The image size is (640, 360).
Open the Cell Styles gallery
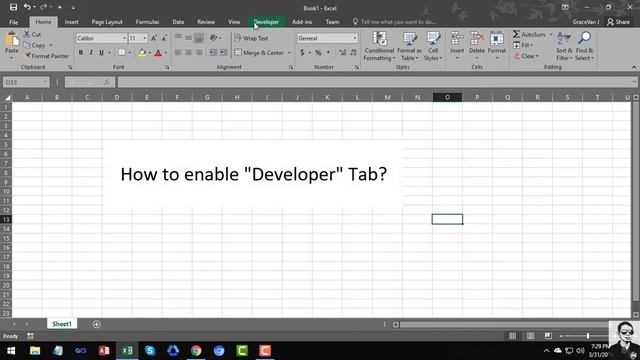tap(433, 47)
